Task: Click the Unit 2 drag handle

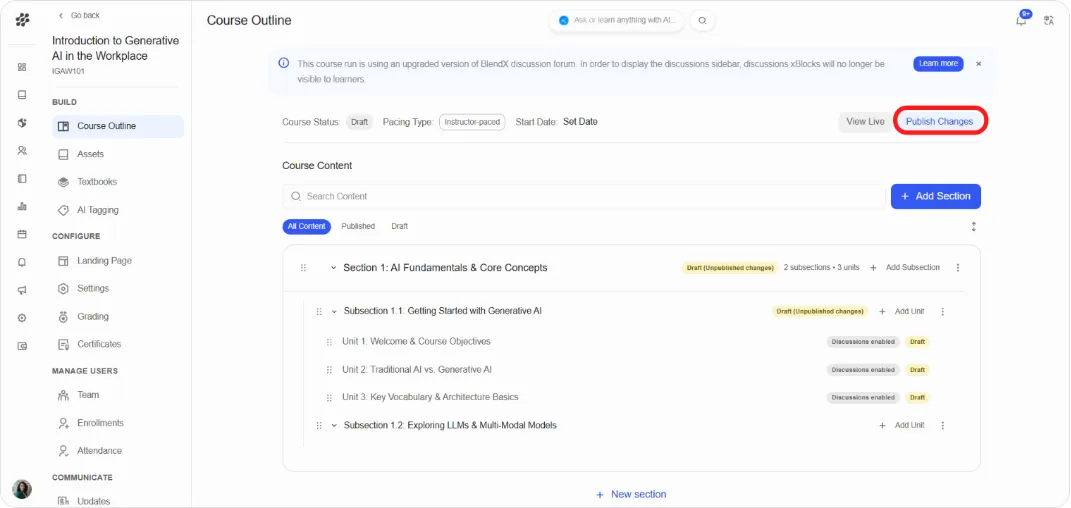Action: 329,369
